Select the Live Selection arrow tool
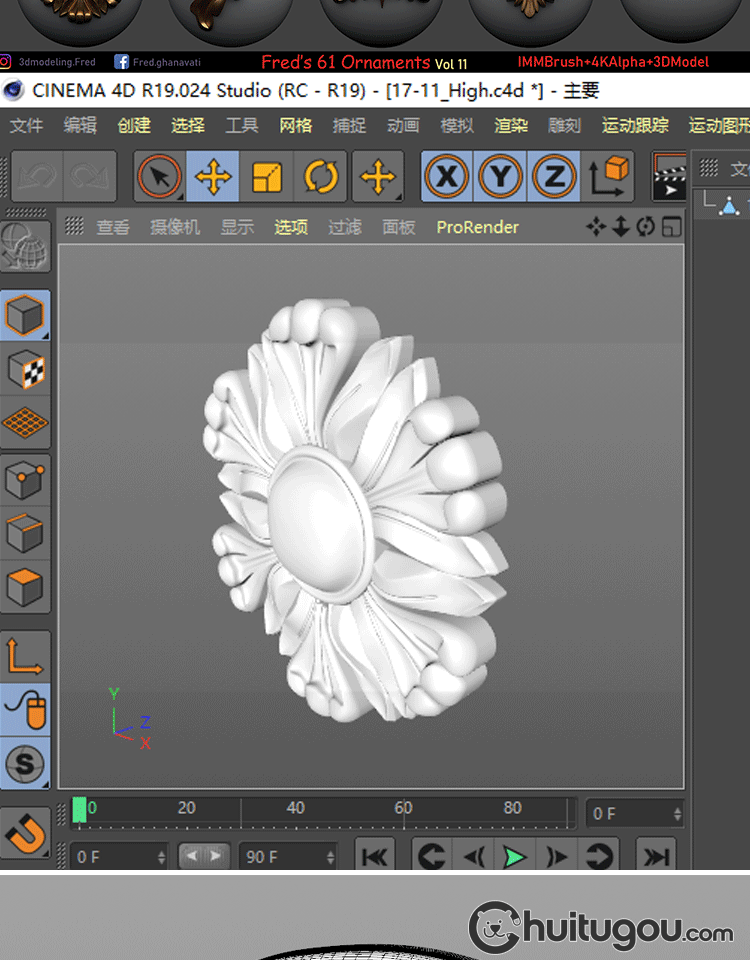The image size is (750, 960). (x=159, y=178)
